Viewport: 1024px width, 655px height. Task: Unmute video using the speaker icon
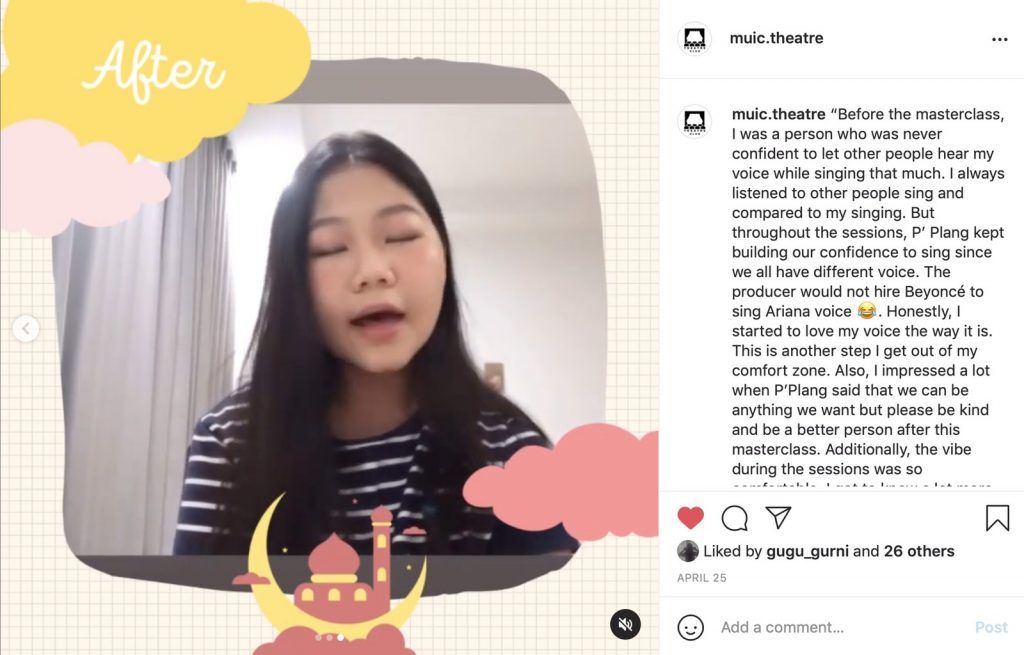point(625,624)
